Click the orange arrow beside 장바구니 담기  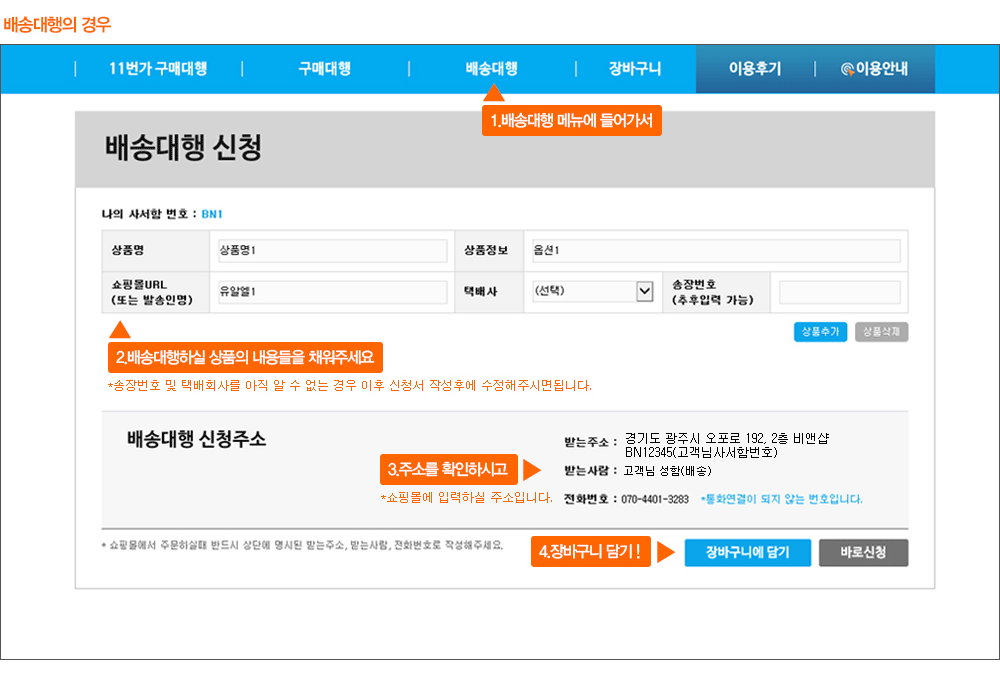tap(665, 552)
